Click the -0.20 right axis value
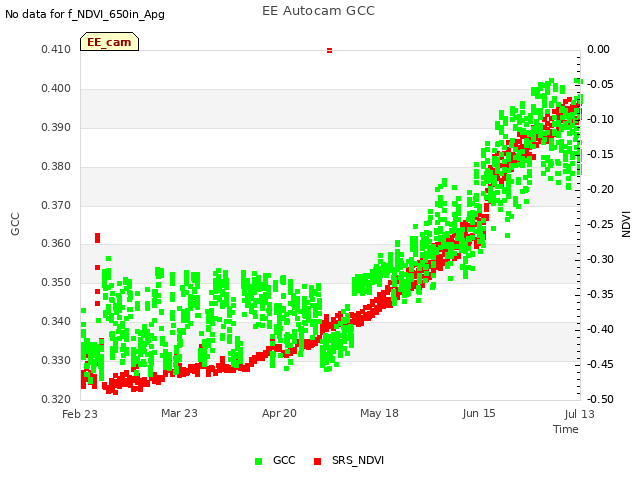 point(600,189)
